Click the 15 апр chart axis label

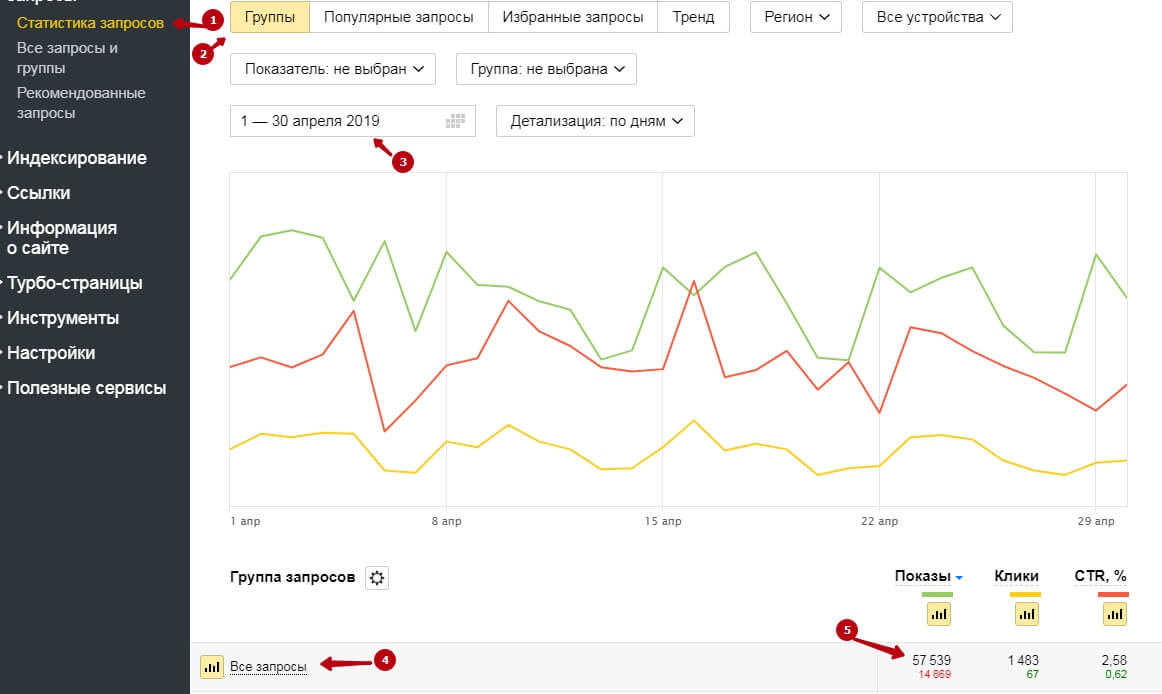tap(663, 521)
